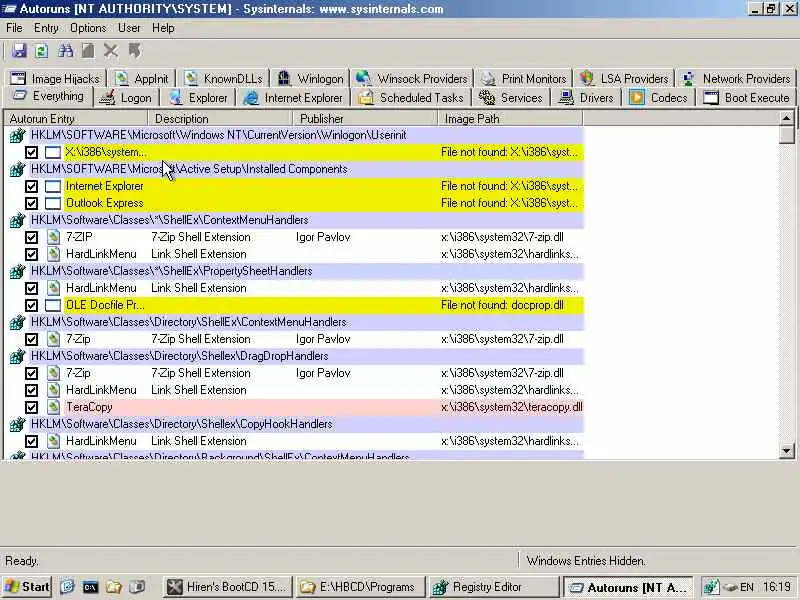800x600 pixels.
Task: Sort by Description column header
Action: click(220, 118)
